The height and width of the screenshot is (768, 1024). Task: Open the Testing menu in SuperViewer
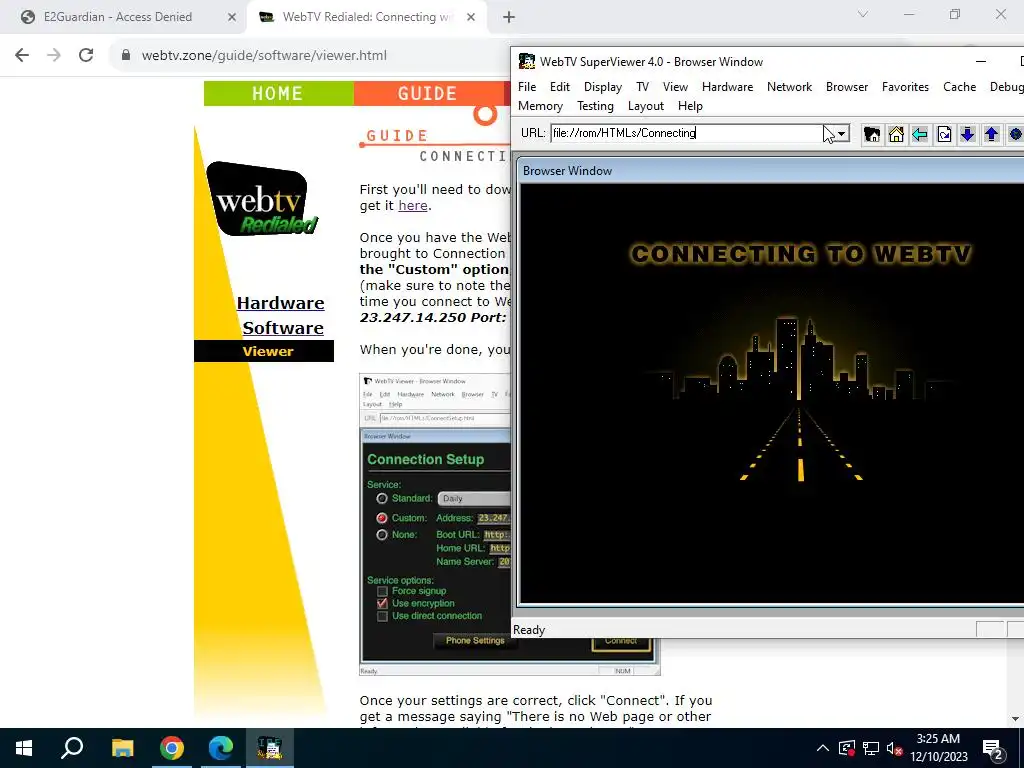click(x=595, y=106)
